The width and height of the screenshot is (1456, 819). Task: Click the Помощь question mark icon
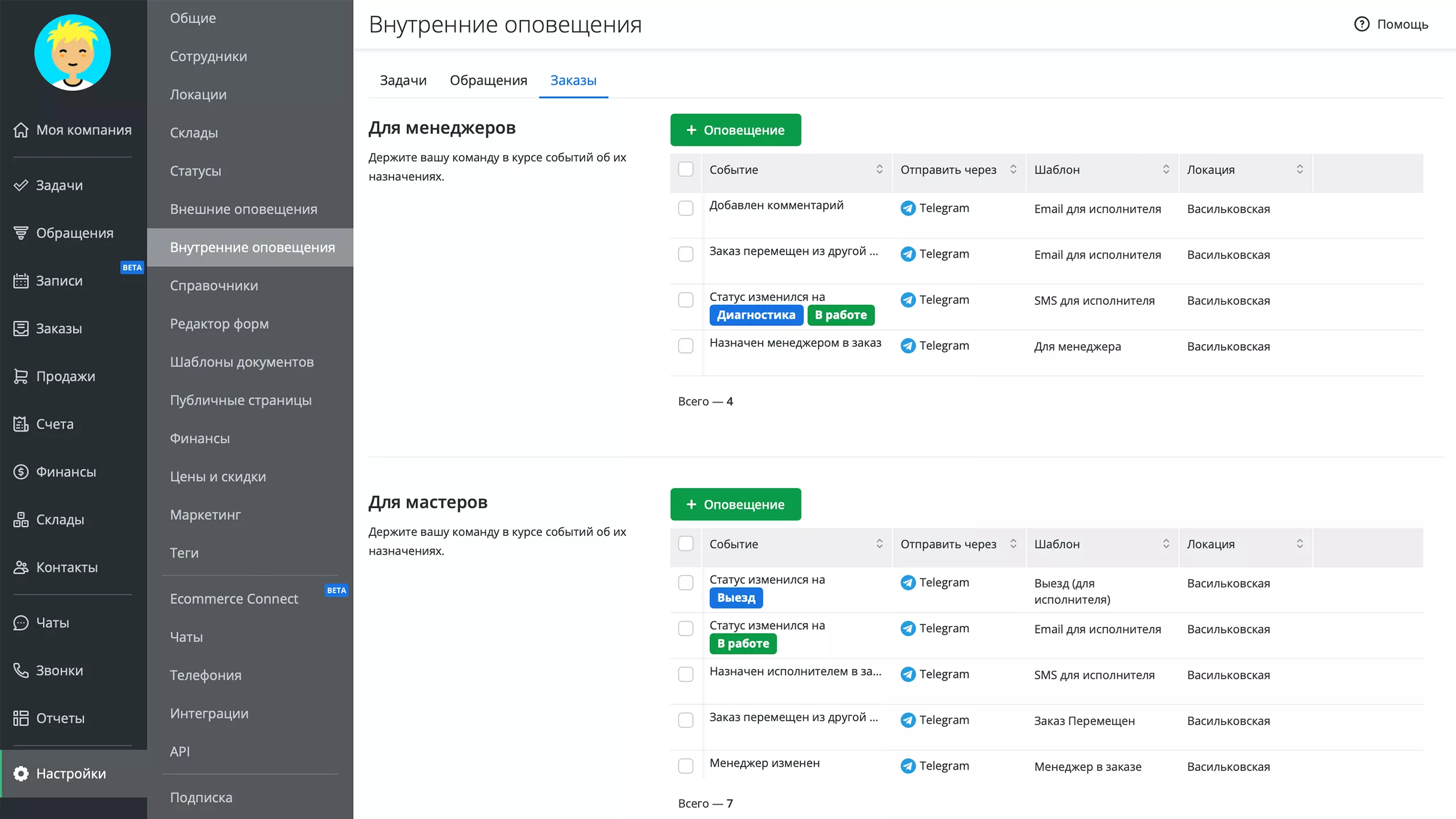click(x=1362, y=24)
